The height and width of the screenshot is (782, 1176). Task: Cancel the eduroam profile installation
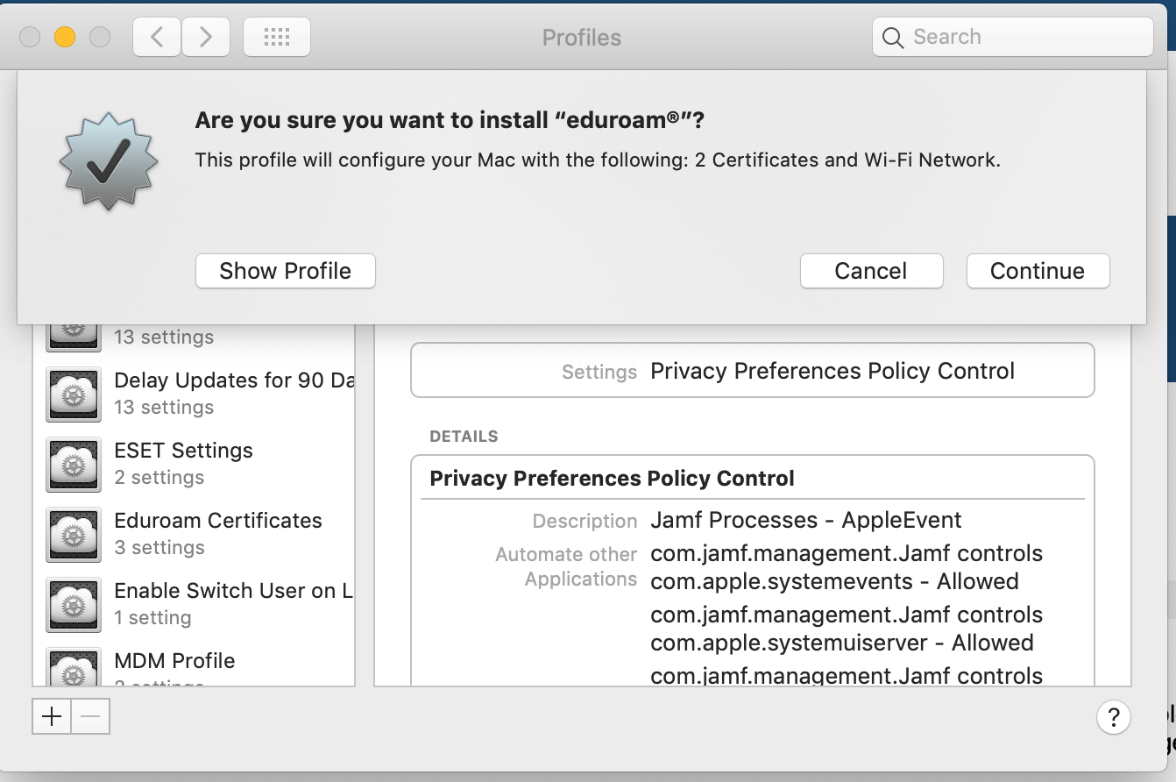pyautogui.click(x=872, y=271)
